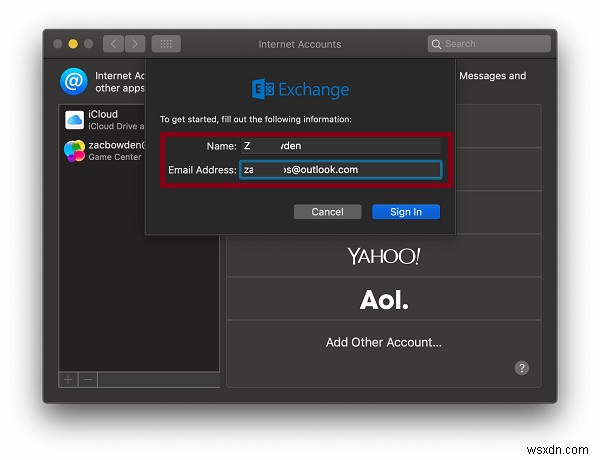Minimize window with yellow button
The height and width of the screenshot is (460, 600).
tap(73, 44)
